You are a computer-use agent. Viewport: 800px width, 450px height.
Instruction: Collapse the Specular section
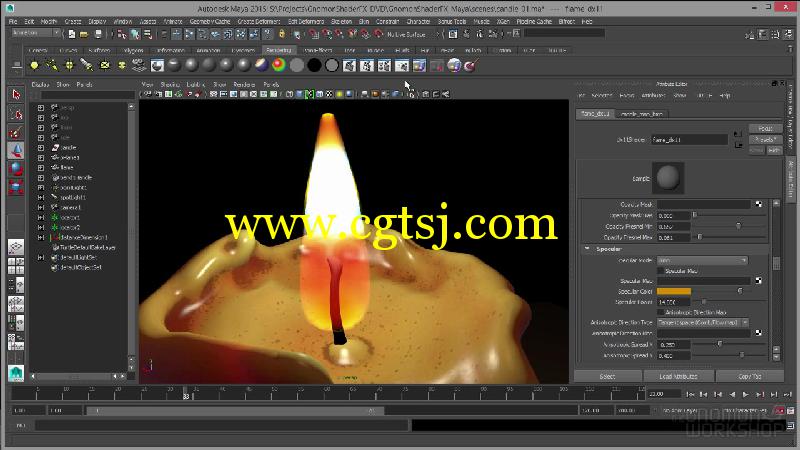pos(587,249)
